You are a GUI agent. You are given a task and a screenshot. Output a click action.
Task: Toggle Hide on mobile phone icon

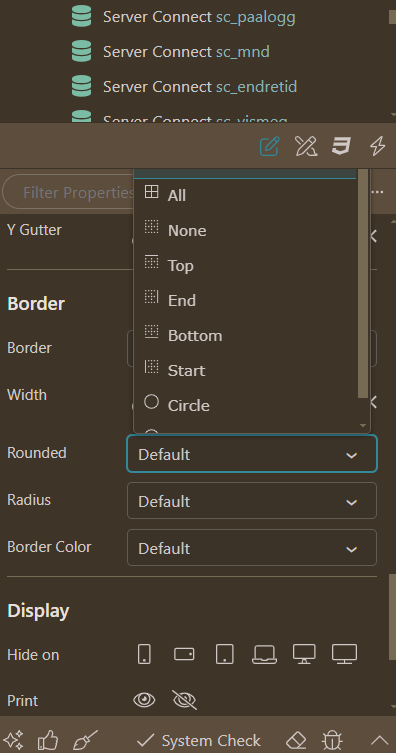coord(144,654)
